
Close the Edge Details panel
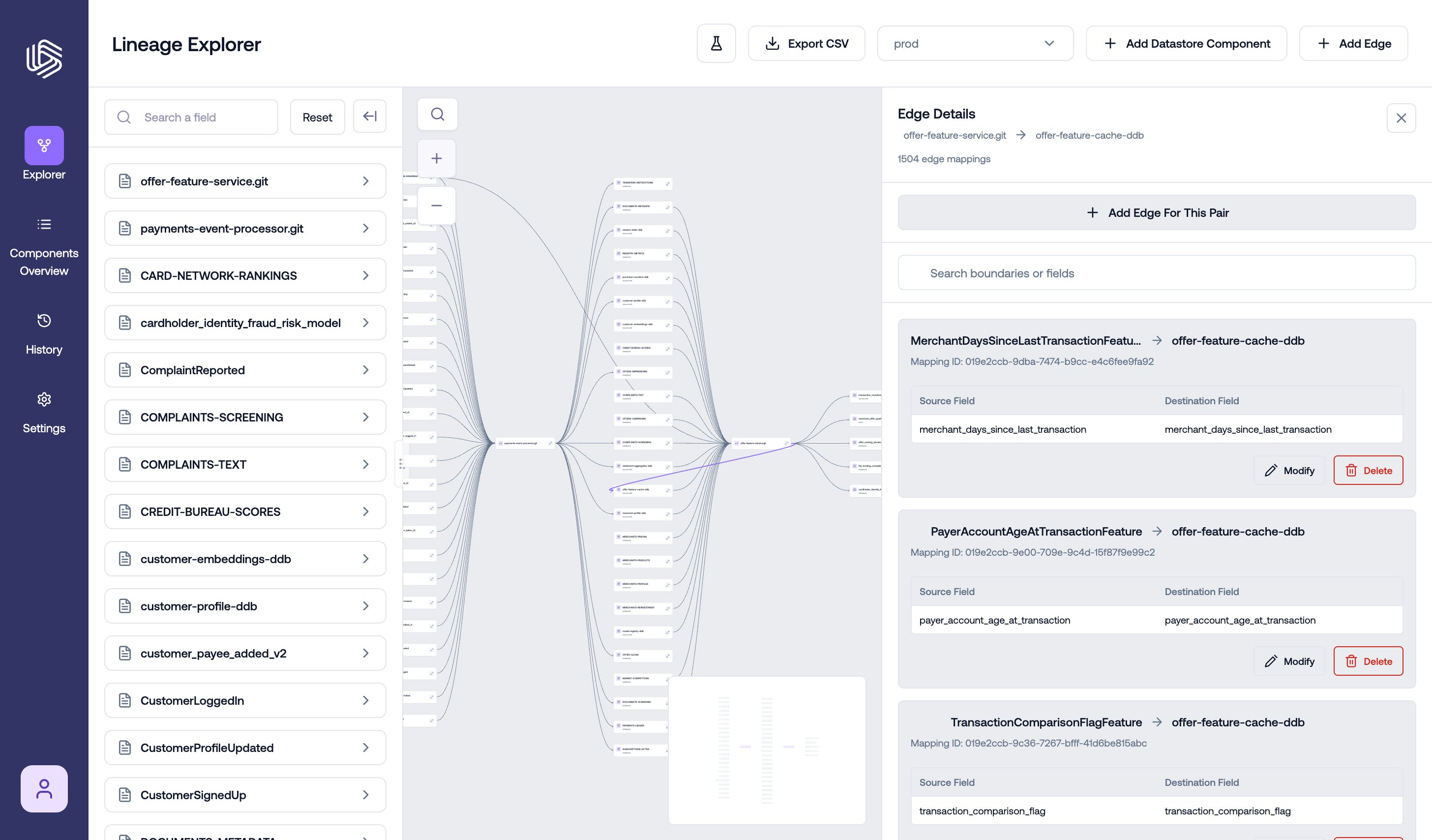tap(1401, 118)
